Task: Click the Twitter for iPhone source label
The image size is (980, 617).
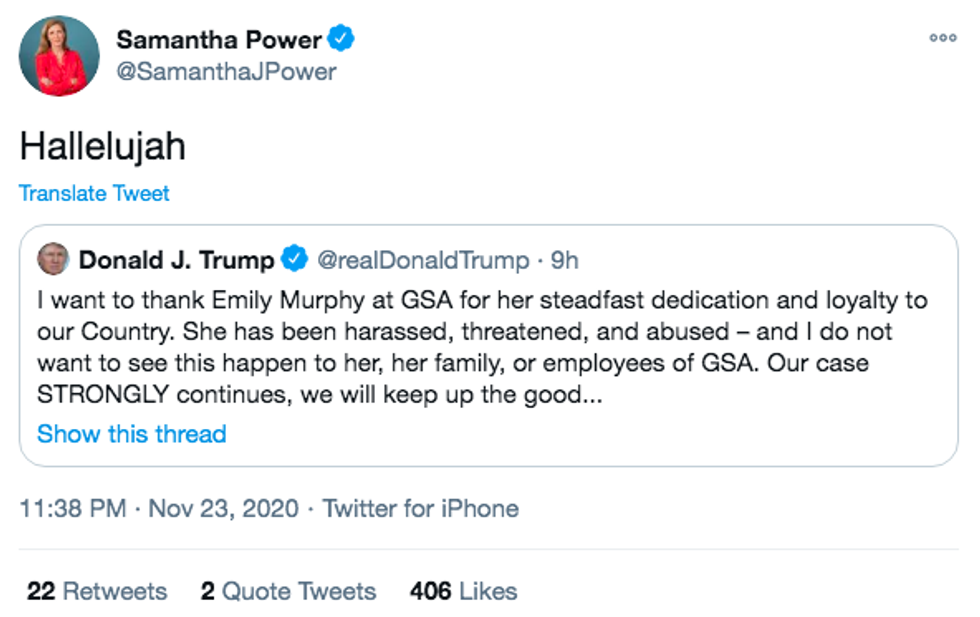Action: tap(420, 508)
